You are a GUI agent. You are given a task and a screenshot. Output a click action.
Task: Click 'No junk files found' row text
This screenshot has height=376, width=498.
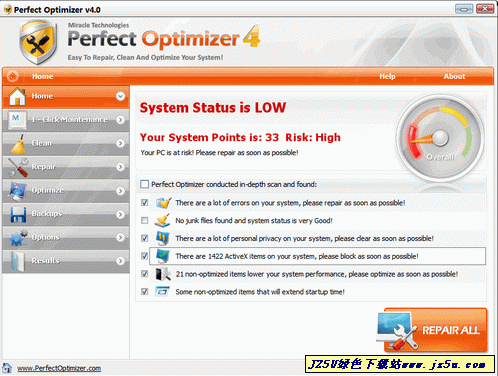(254, 221)
